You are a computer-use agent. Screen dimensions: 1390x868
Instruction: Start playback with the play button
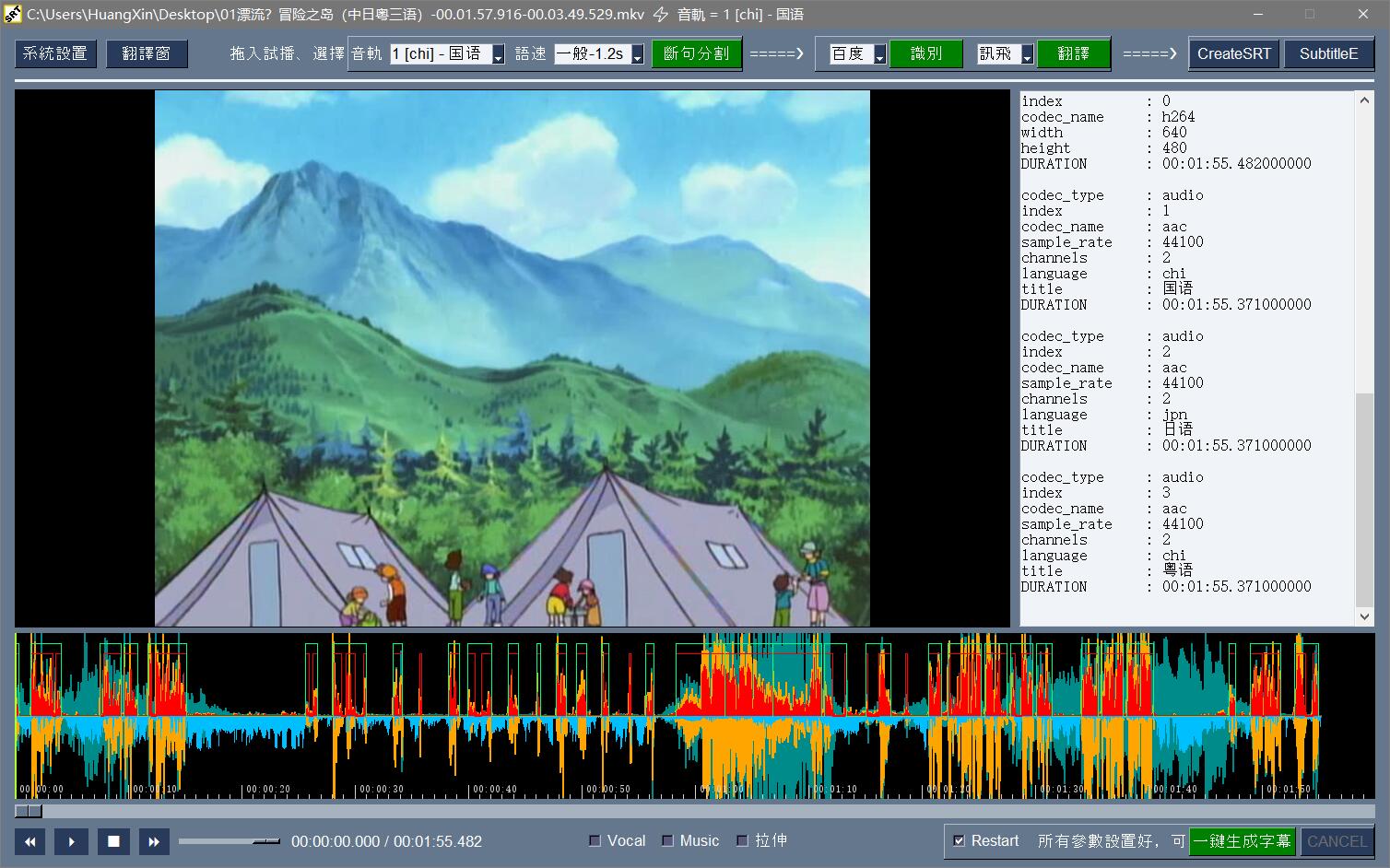pos(72,841)
